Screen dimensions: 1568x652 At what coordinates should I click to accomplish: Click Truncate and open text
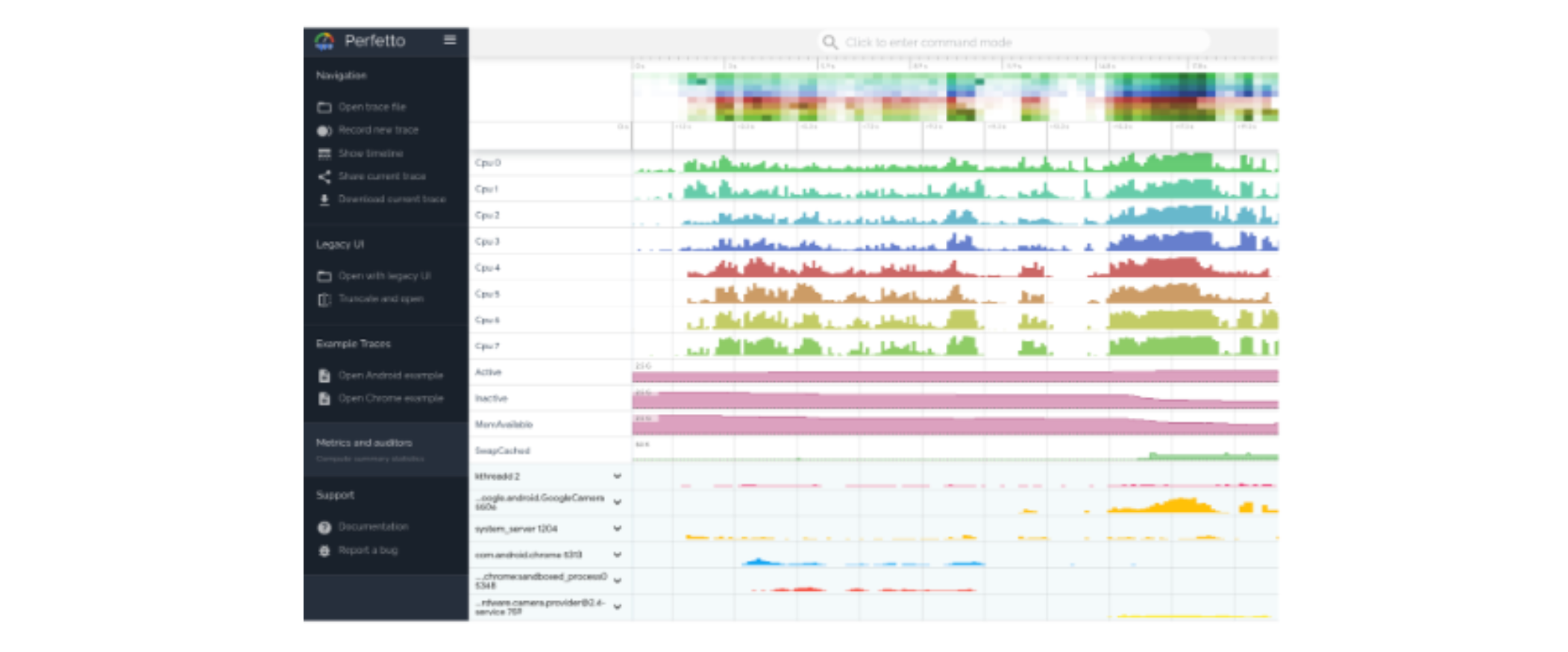point(380,298)
